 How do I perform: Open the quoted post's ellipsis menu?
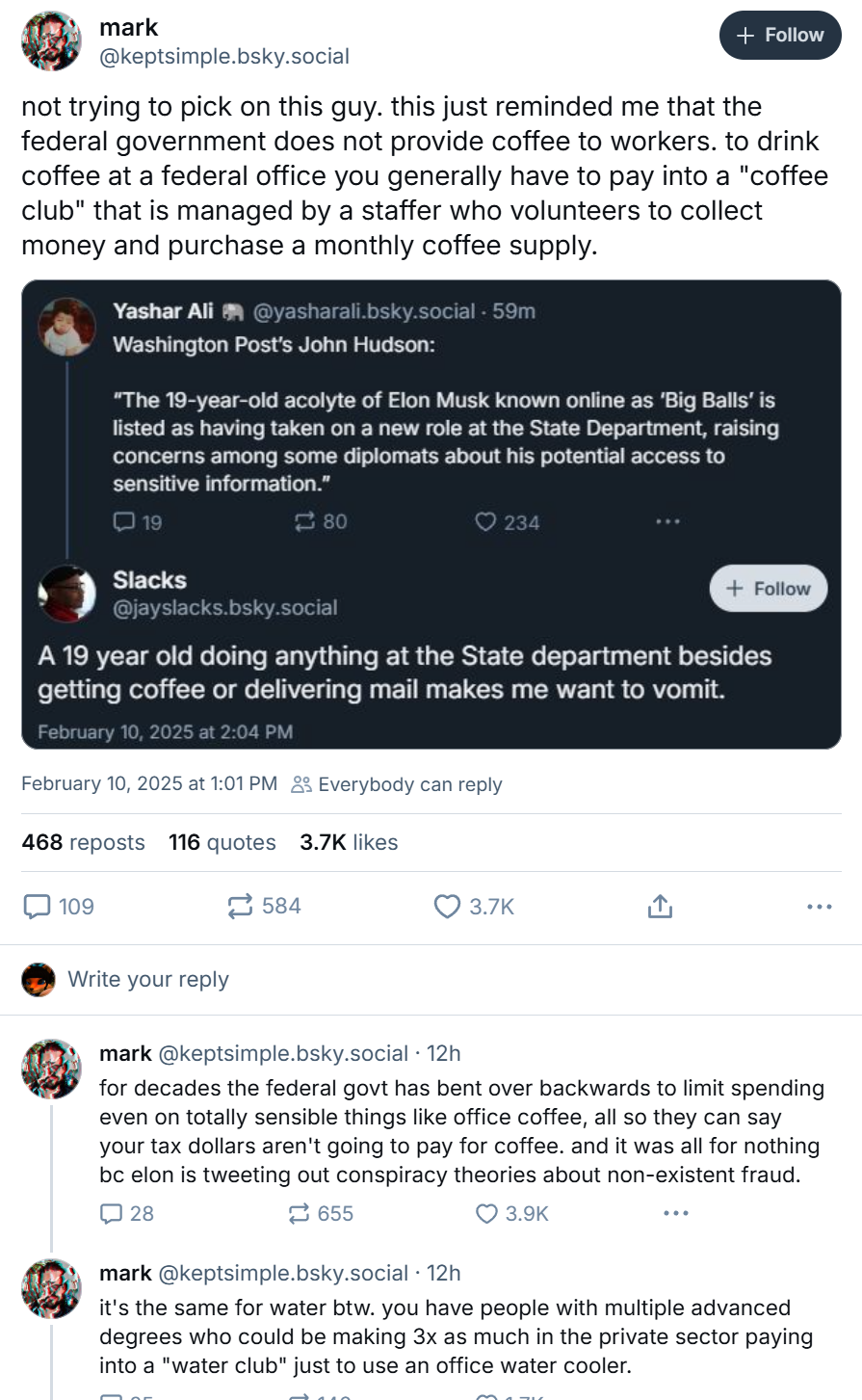(x=667, y=522)
